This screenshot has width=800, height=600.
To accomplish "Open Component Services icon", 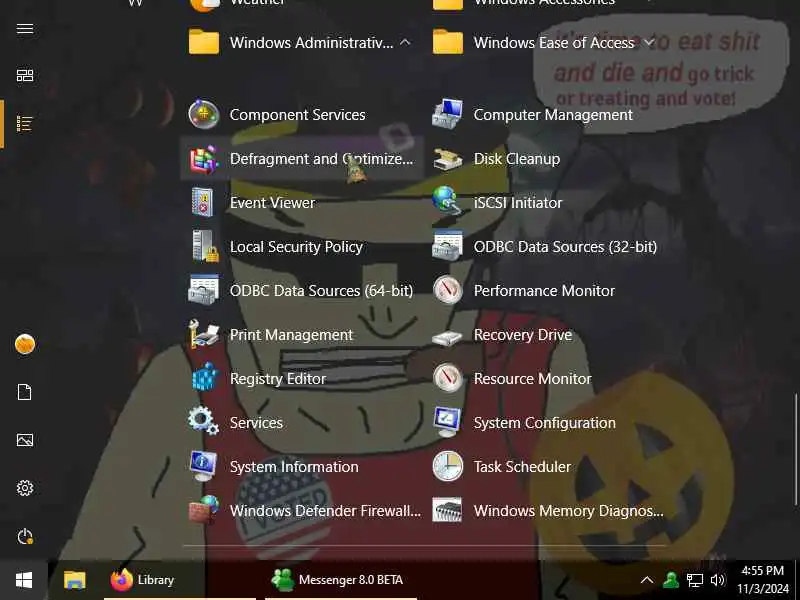I will click(x=204, y=115).
